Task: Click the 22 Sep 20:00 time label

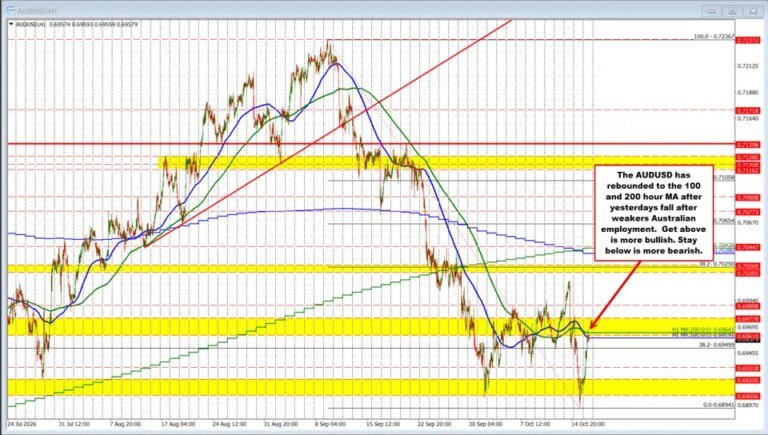Action: pyautogui.click(x=435, y=424)
